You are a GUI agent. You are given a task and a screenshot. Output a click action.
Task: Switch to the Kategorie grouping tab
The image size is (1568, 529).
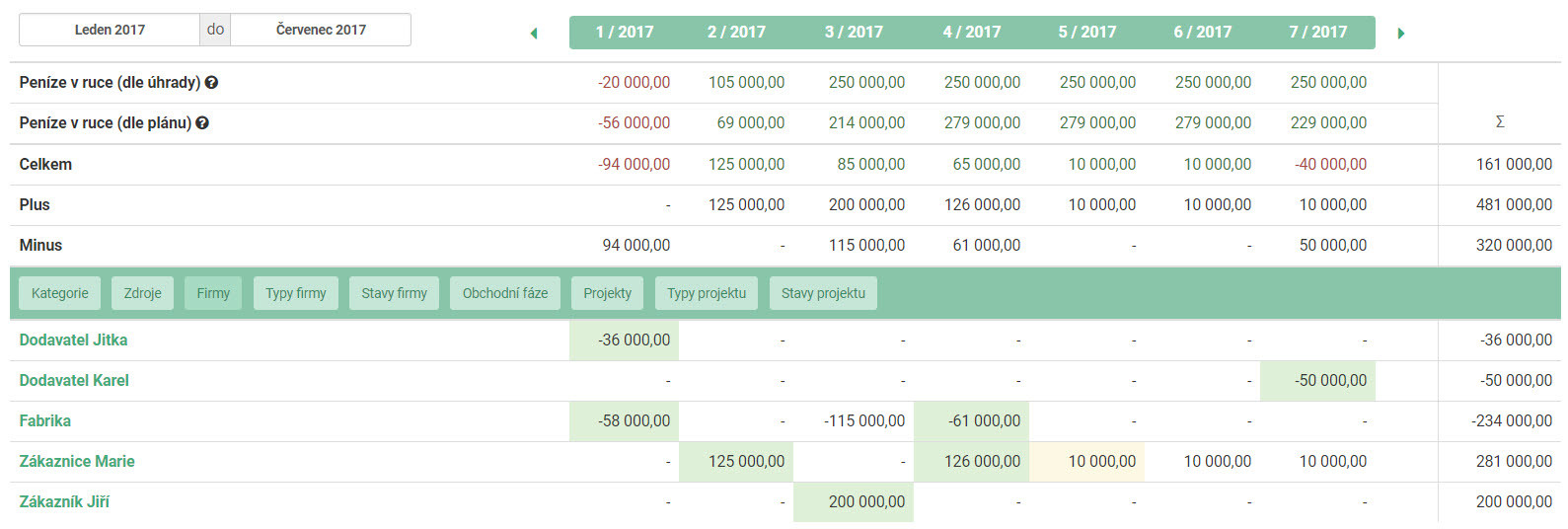point(60,293)
